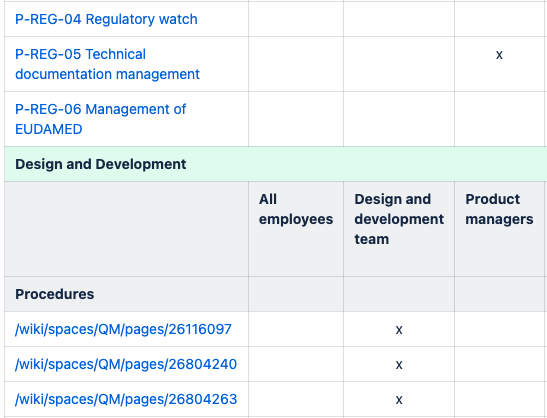
Task: Click the x in pages/26804263 row
Action: [x=399, y=400]
